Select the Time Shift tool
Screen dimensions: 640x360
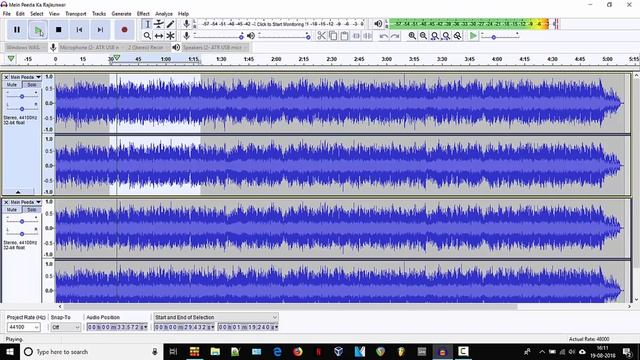[159, 36]
